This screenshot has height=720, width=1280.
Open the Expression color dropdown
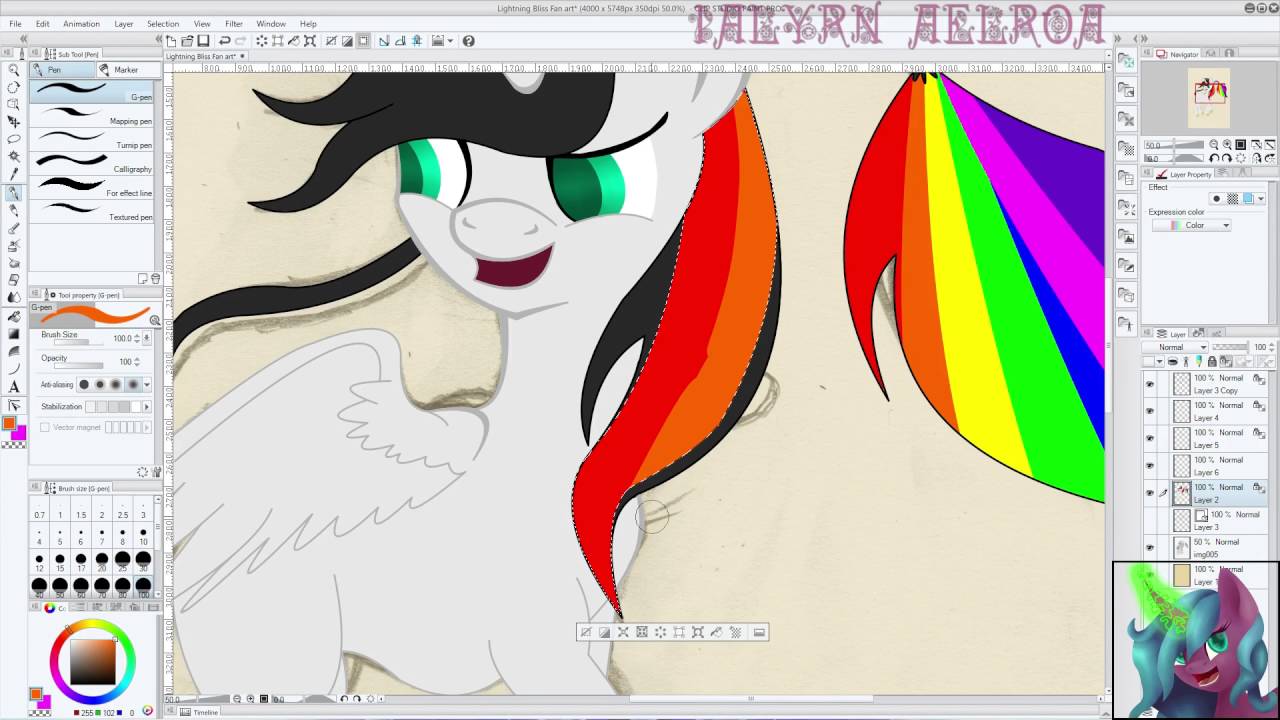click(1192, 225)
